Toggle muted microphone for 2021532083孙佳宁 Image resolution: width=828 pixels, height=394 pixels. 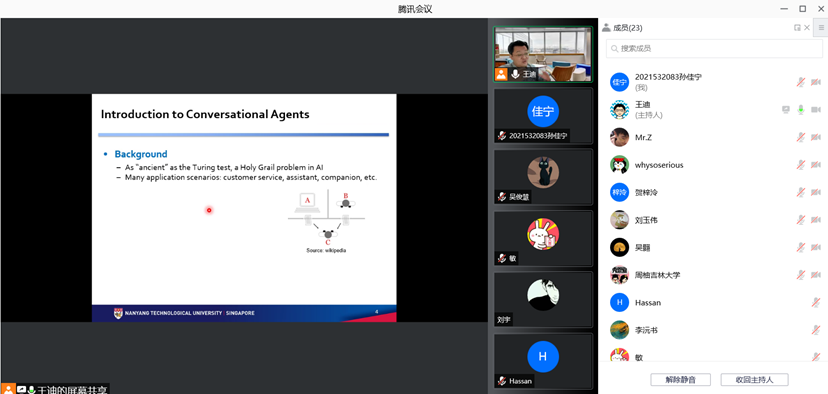801,82
